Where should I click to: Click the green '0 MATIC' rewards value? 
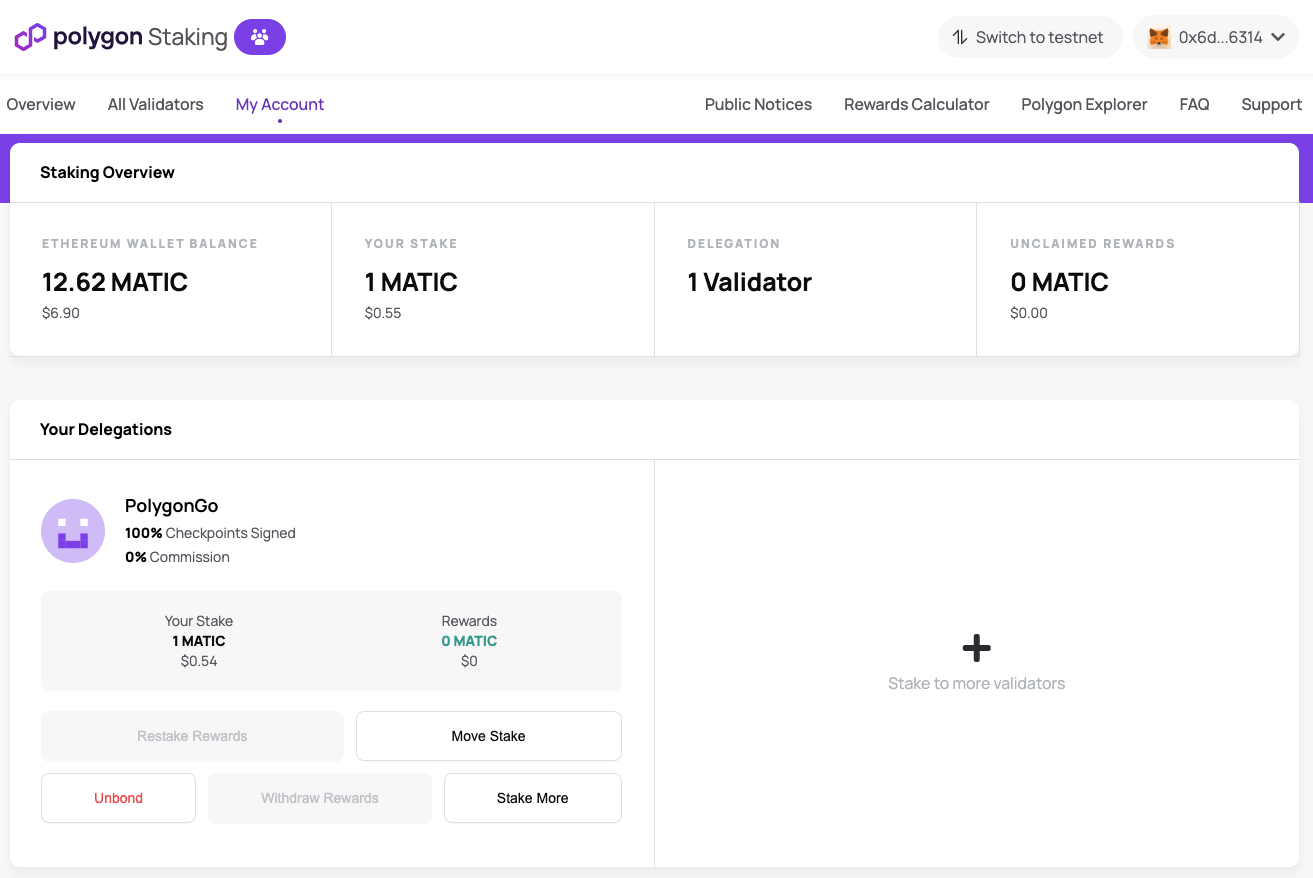pos(469,641)
